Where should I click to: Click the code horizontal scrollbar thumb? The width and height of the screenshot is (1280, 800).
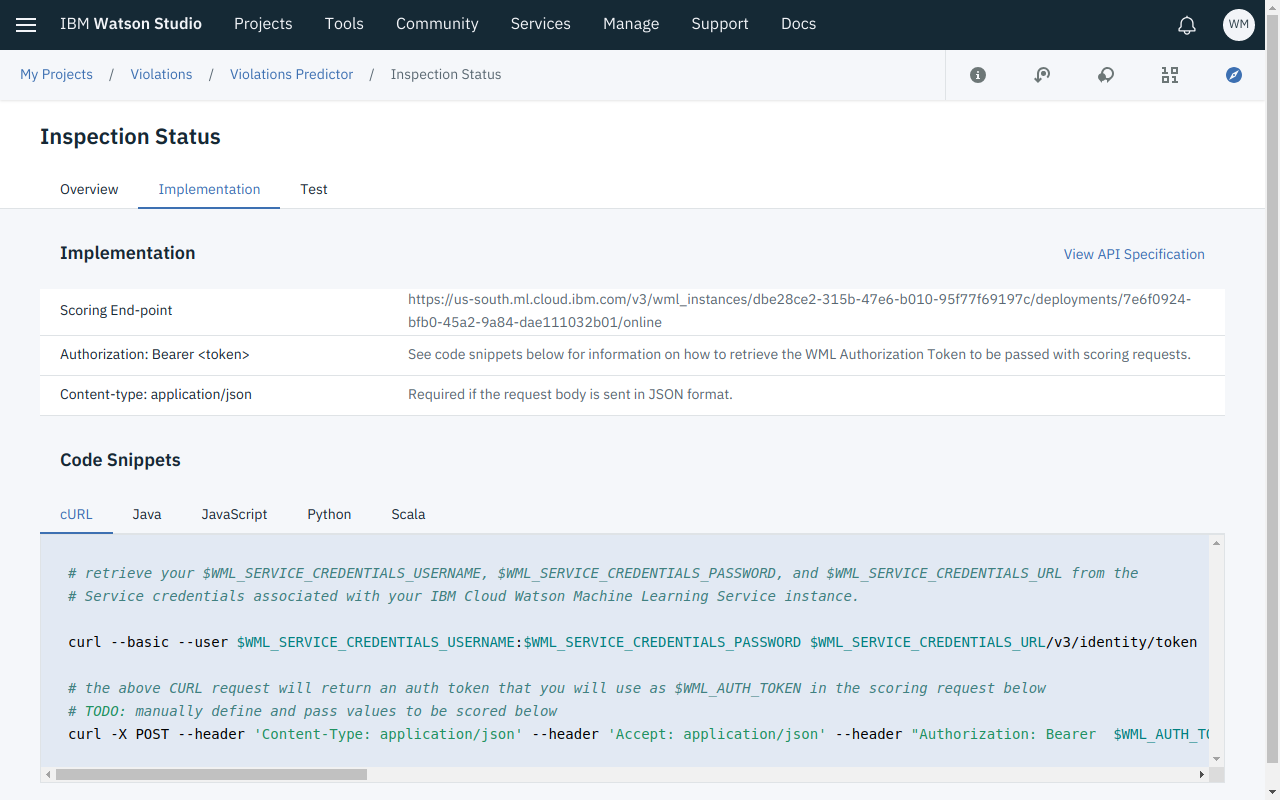point(211,774)
